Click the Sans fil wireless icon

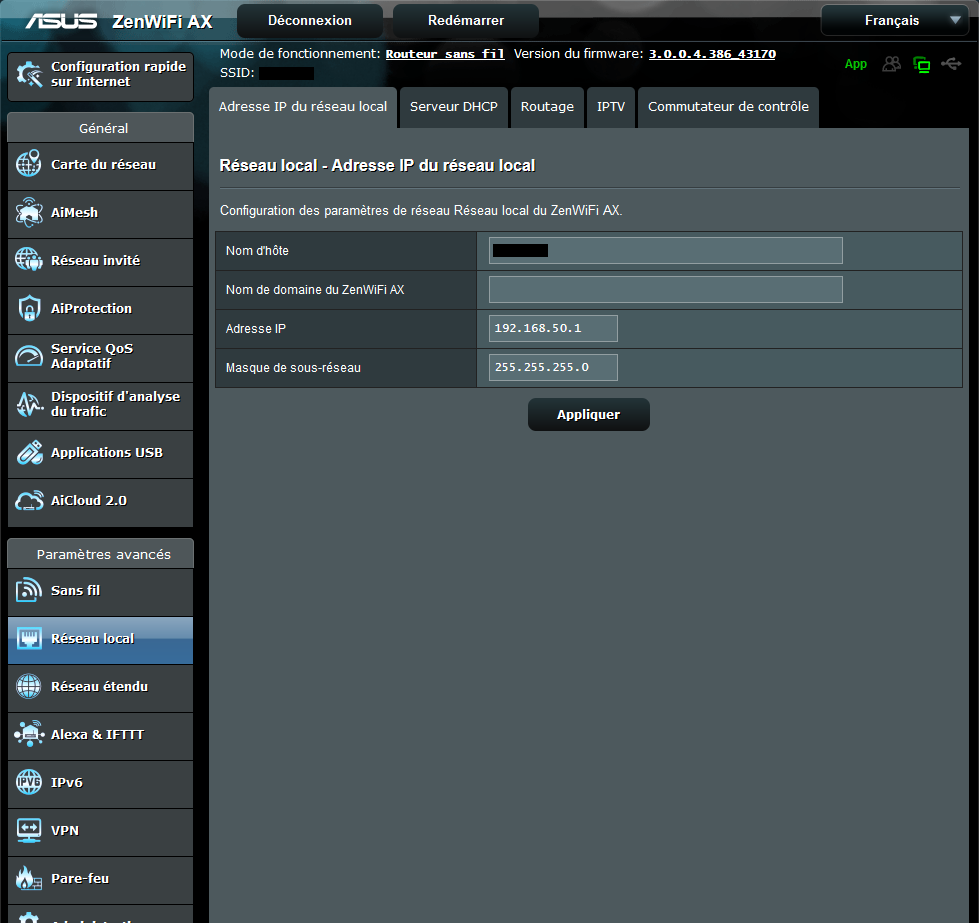pos(29,590)
